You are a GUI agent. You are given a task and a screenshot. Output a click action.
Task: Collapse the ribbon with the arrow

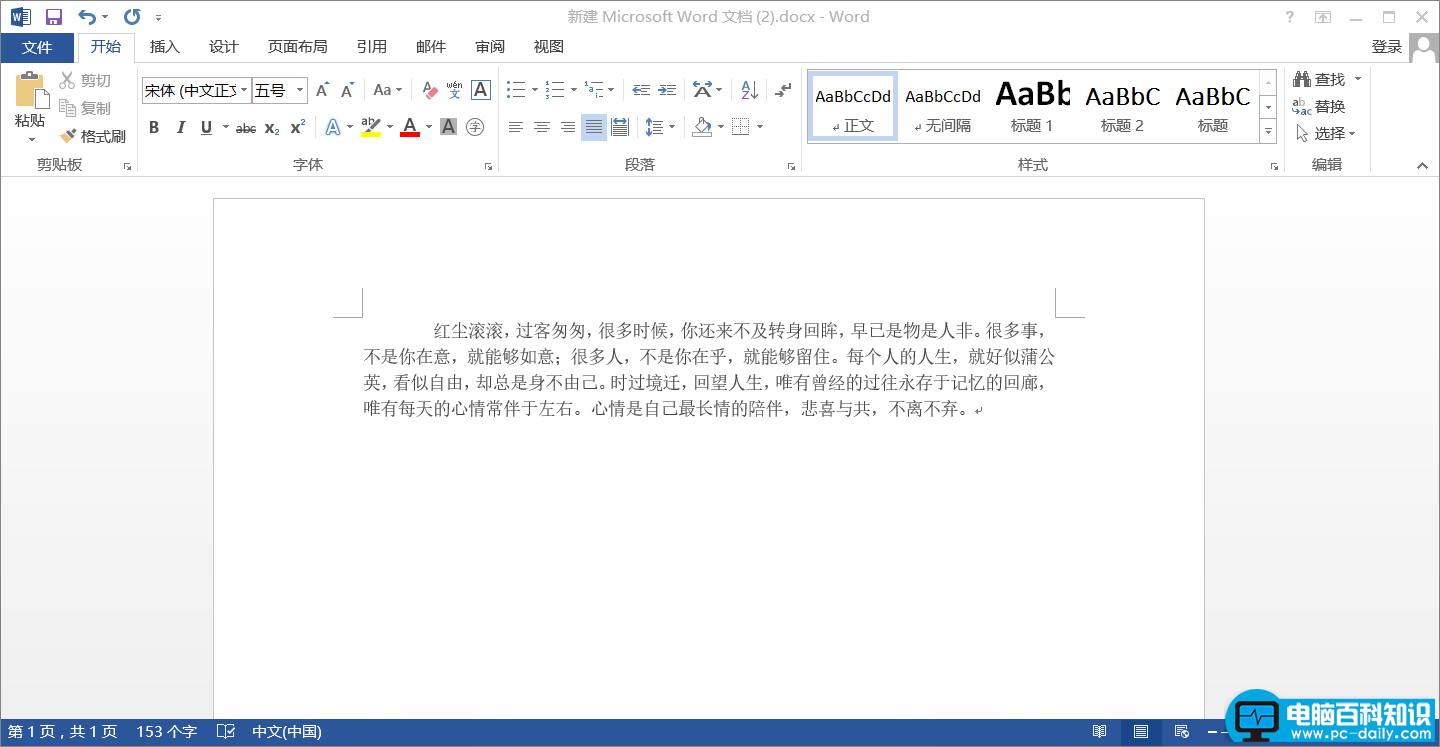[1422, 166]
